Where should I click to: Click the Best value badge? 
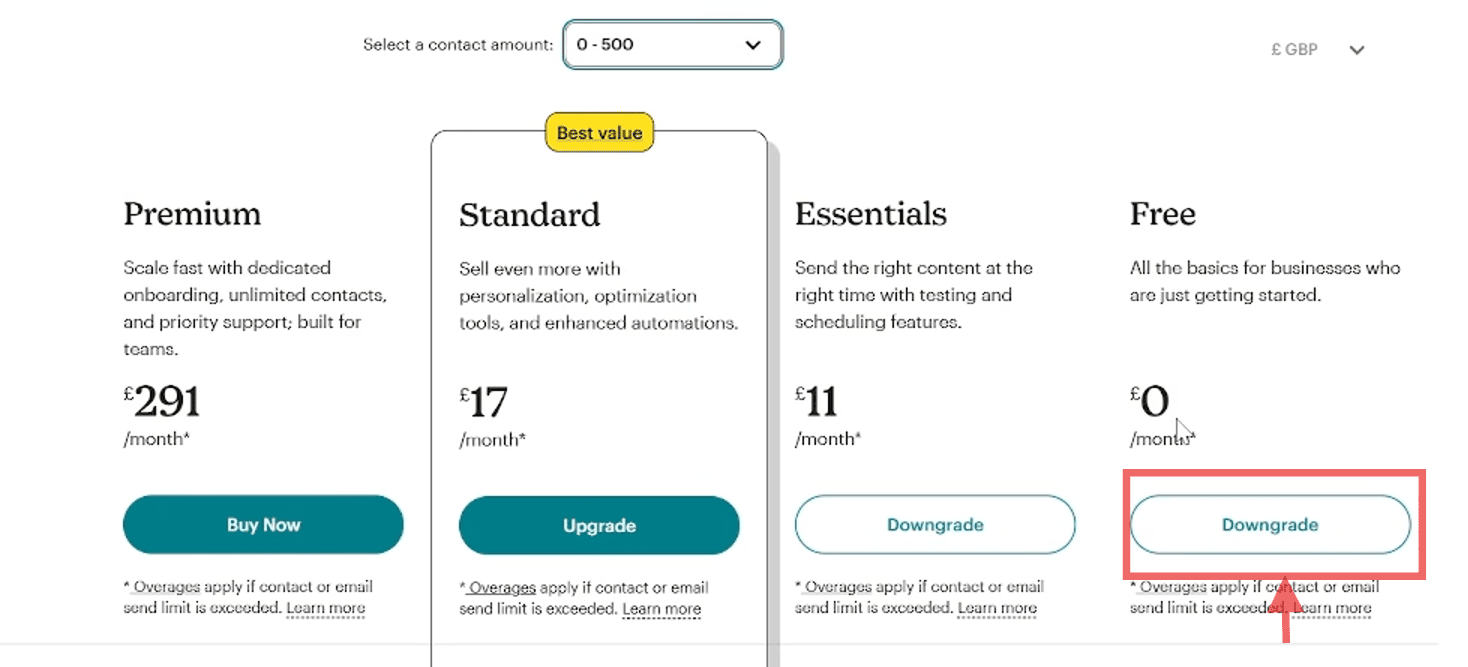(598, 132)
